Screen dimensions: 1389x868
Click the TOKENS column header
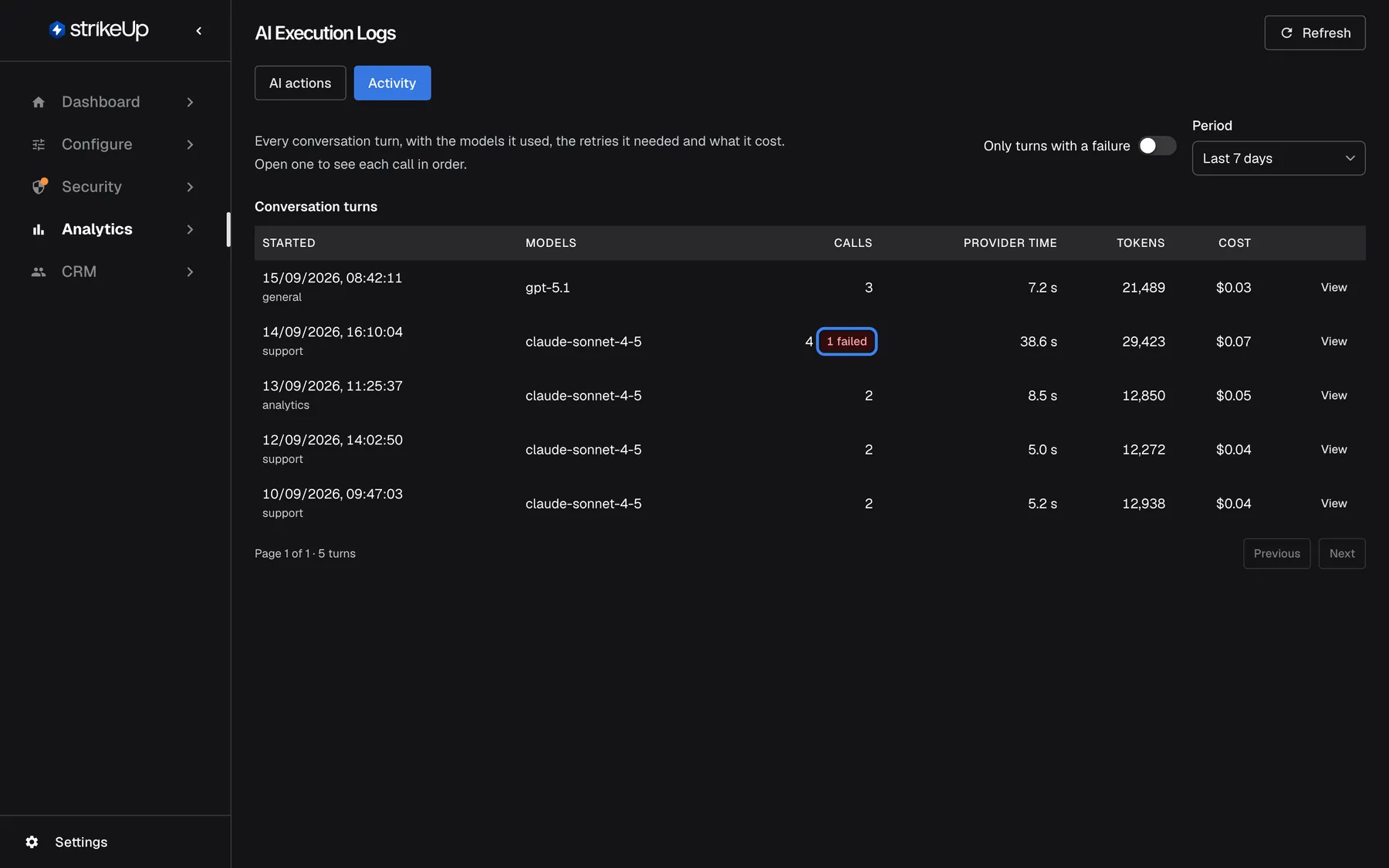(1141, 243)
